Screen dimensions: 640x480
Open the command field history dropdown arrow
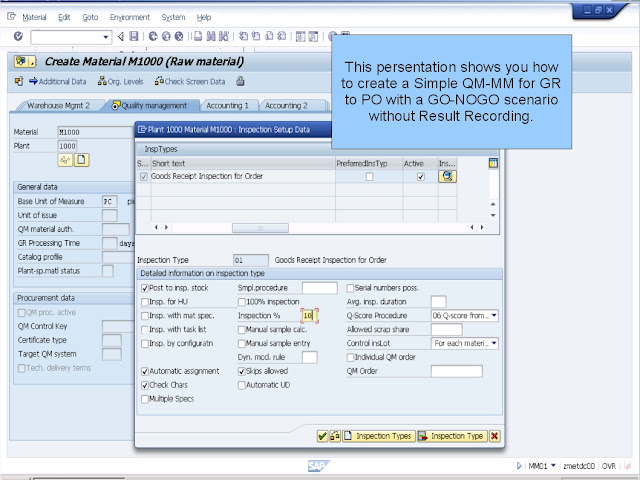pyautogui.click(x=106, y=37)
